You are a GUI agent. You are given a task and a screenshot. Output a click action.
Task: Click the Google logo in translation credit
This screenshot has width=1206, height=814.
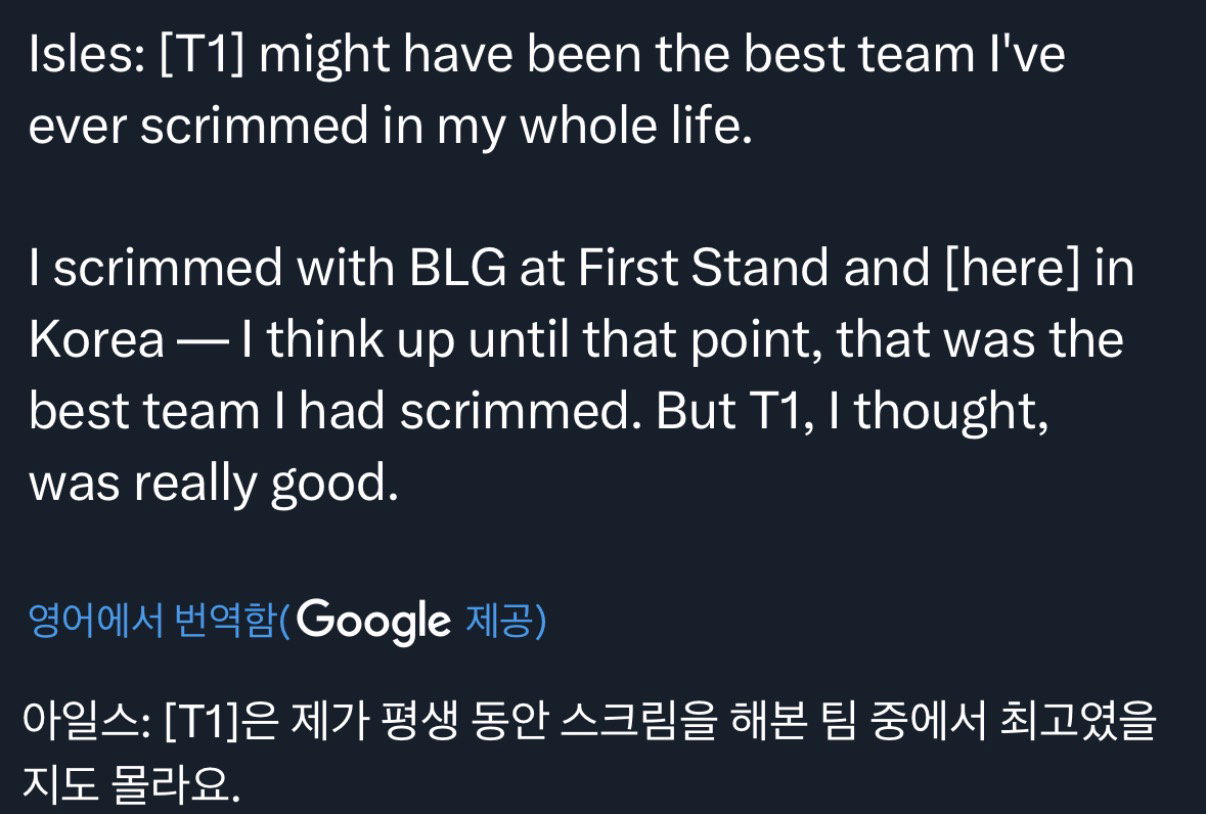(373, 622)
